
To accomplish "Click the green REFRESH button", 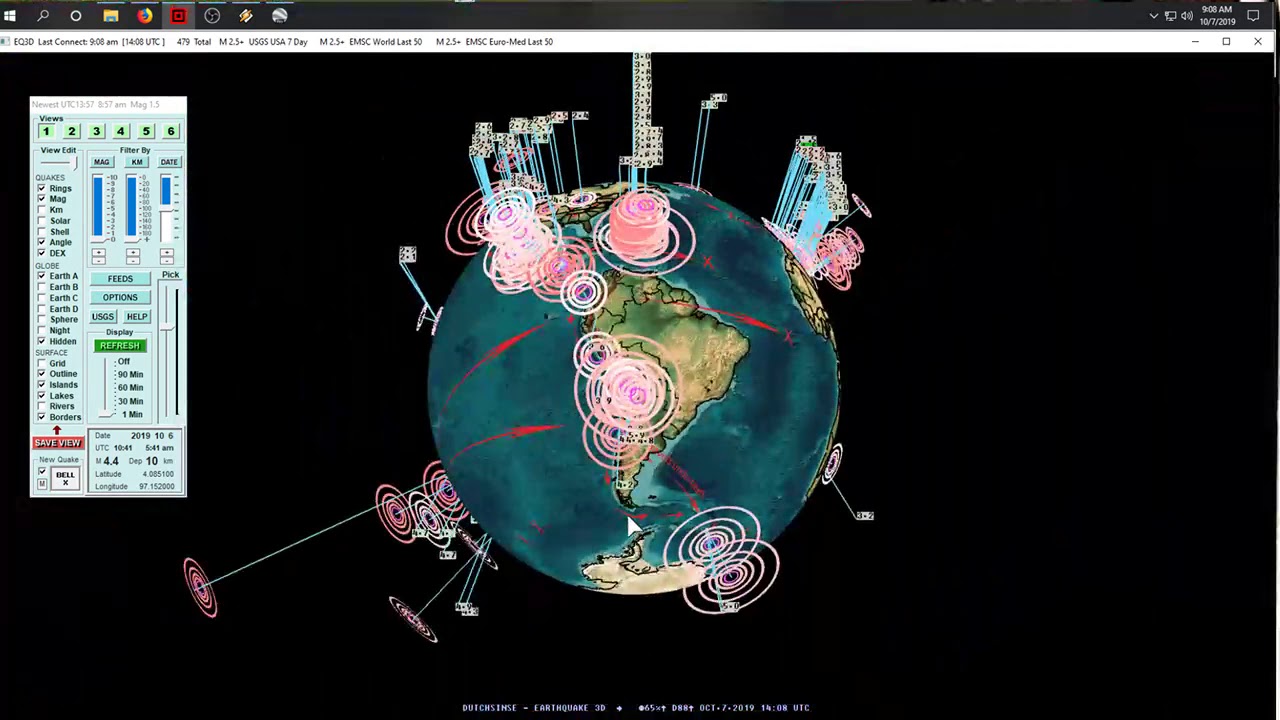I will click(x=120, y=346).
